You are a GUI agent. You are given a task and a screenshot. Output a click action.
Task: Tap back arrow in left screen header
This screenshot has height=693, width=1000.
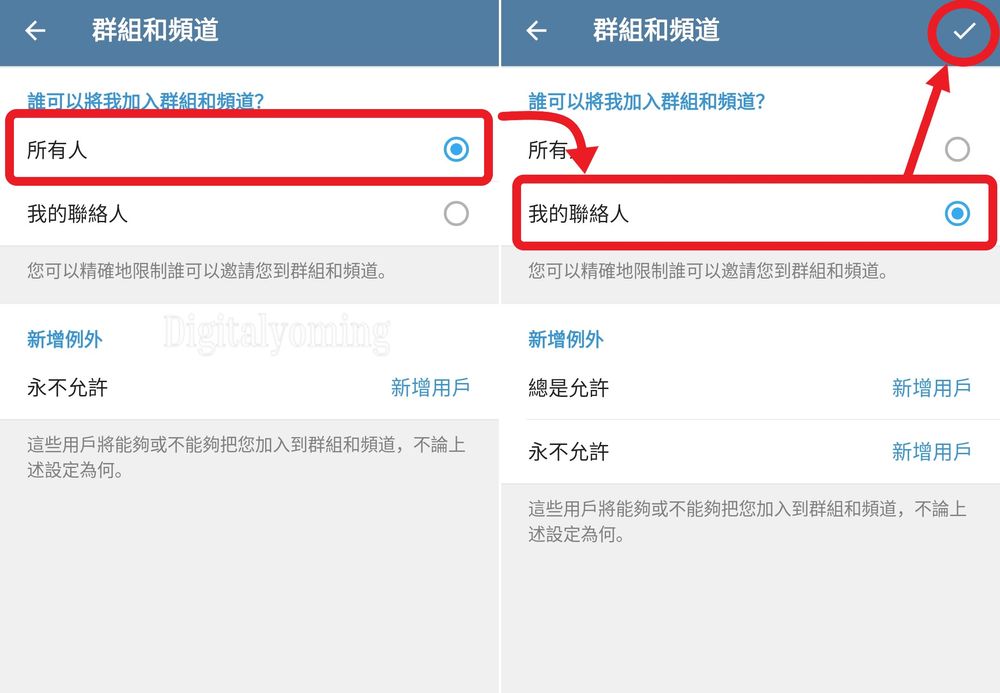point(35,30)
